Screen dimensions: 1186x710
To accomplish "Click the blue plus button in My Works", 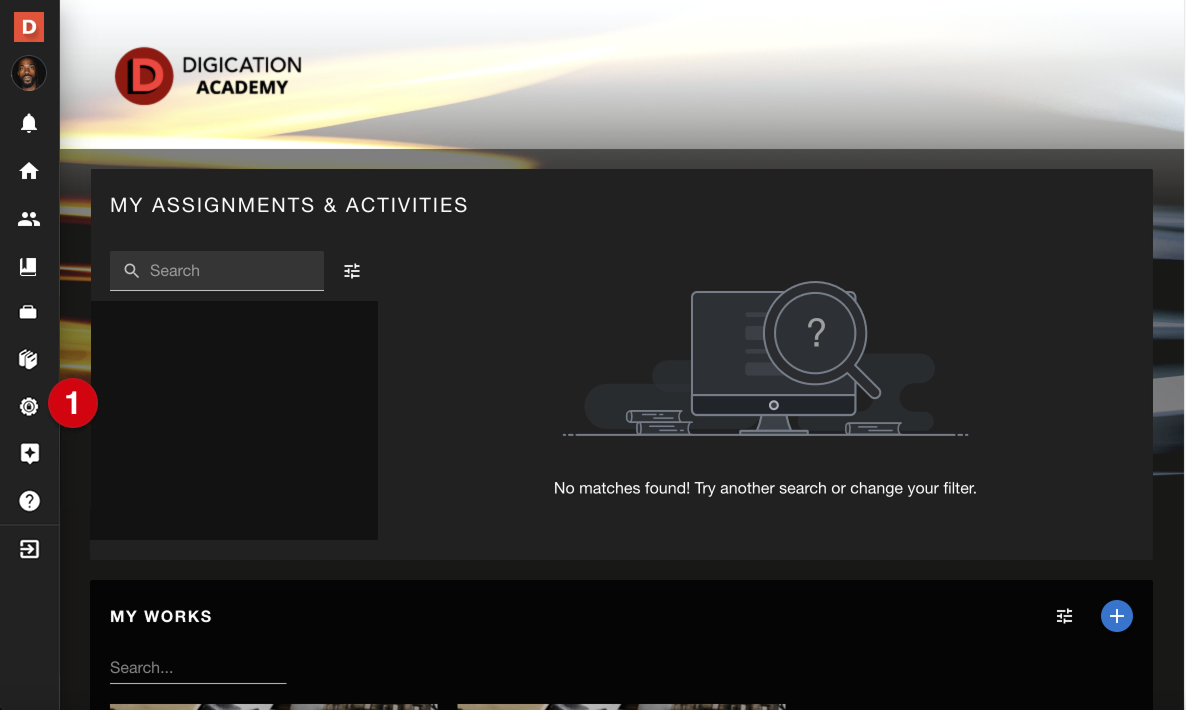I will pos(1116,616).
